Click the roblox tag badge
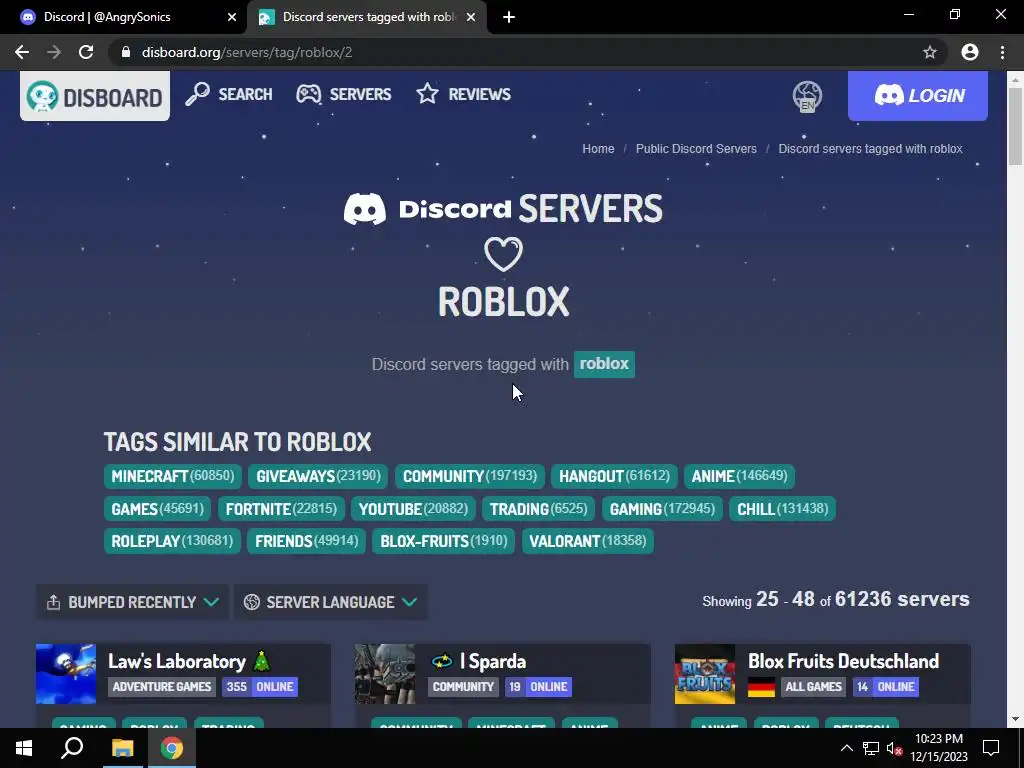1024x768 pixels. (604, 364)
